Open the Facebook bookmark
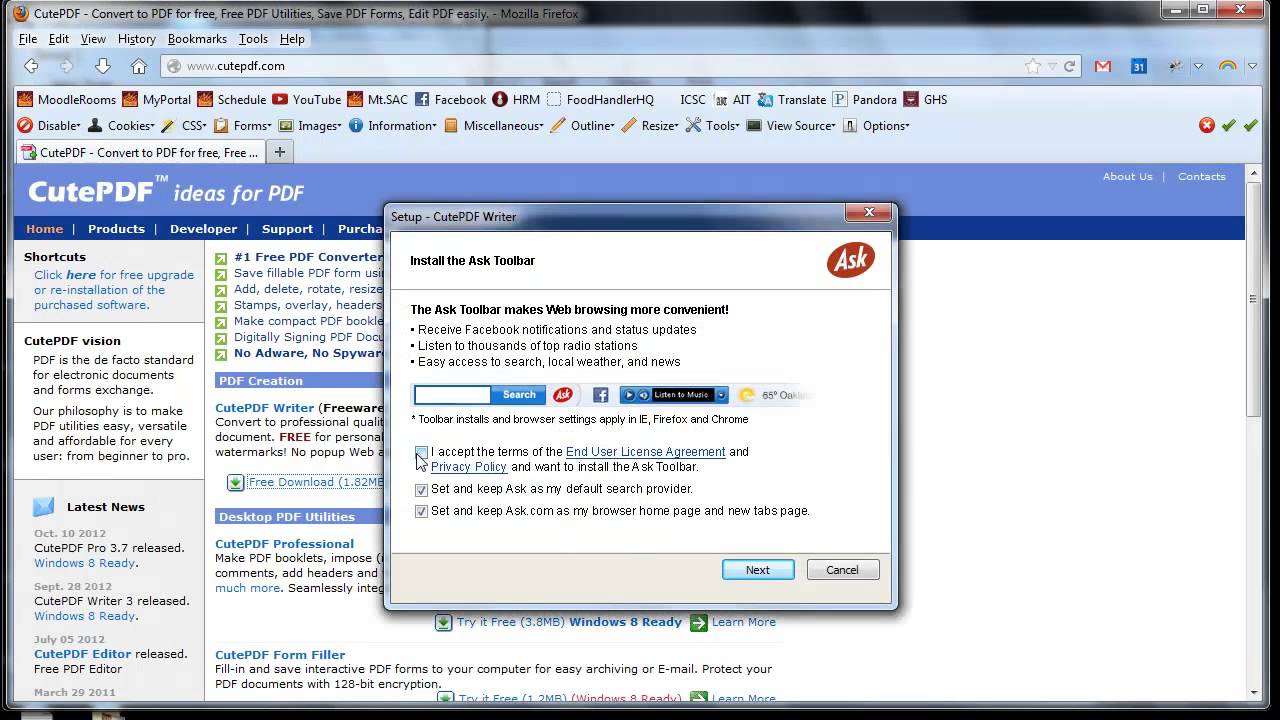 450,99
